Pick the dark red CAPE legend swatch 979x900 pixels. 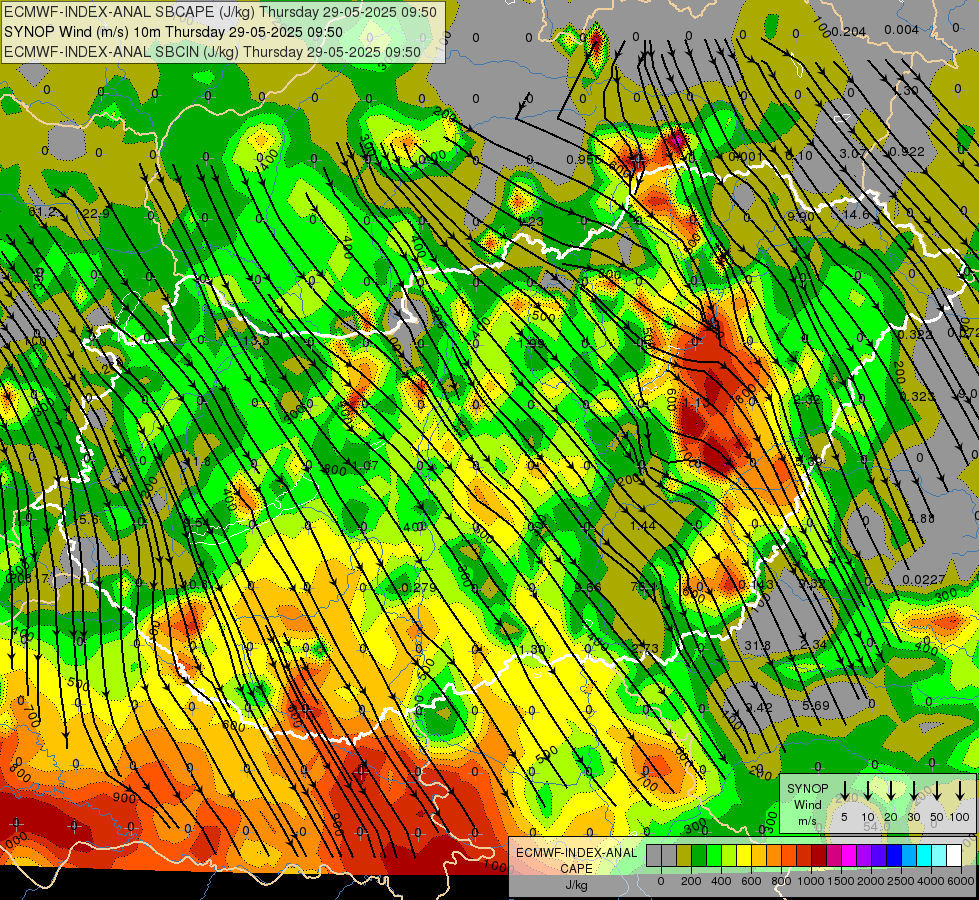pyautogui.click(x=819, y=855)
